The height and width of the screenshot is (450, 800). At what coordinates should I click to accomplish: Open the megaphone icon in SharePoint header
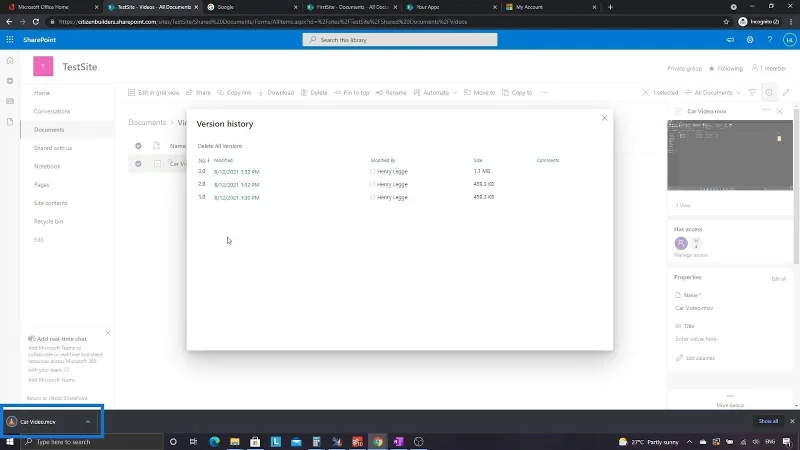[730, 39]
